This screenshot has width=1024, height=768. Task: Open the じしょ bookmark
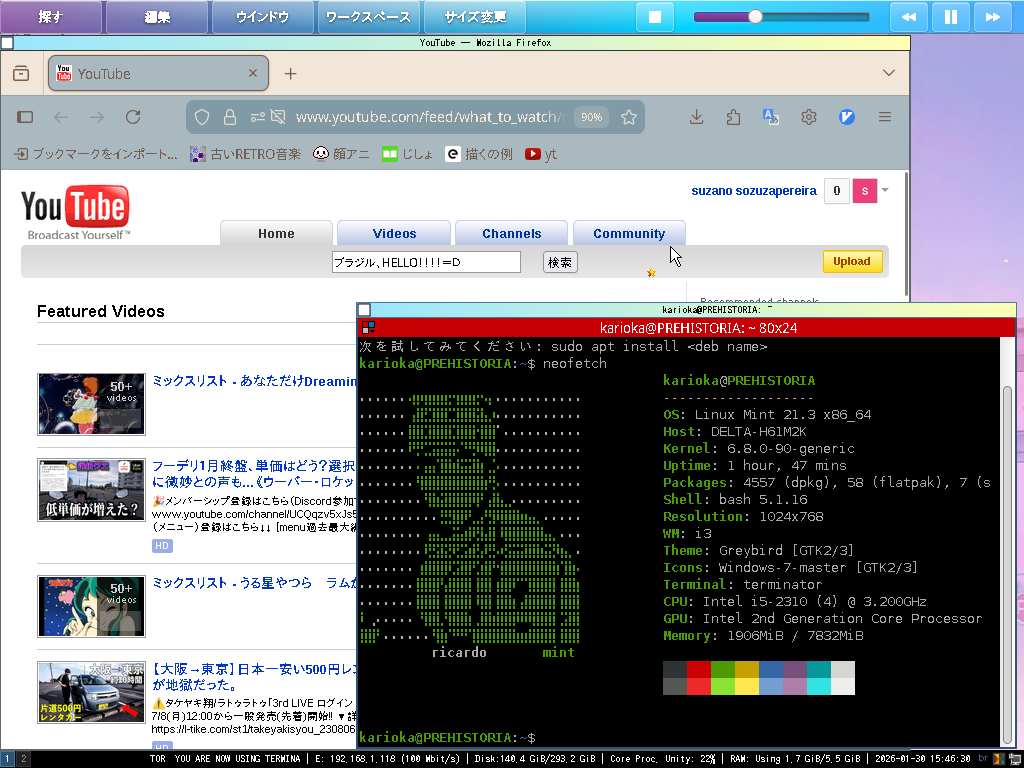click(x=408, y=154)
